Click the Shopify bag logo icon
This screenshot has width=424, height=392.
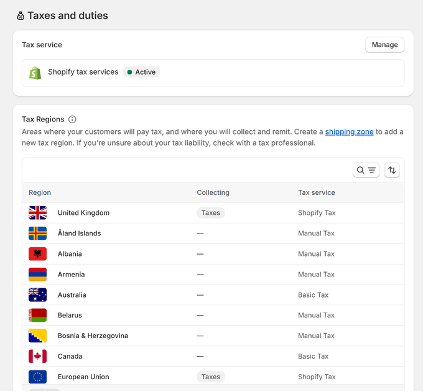pyautogui.click(x=35, y=73)
